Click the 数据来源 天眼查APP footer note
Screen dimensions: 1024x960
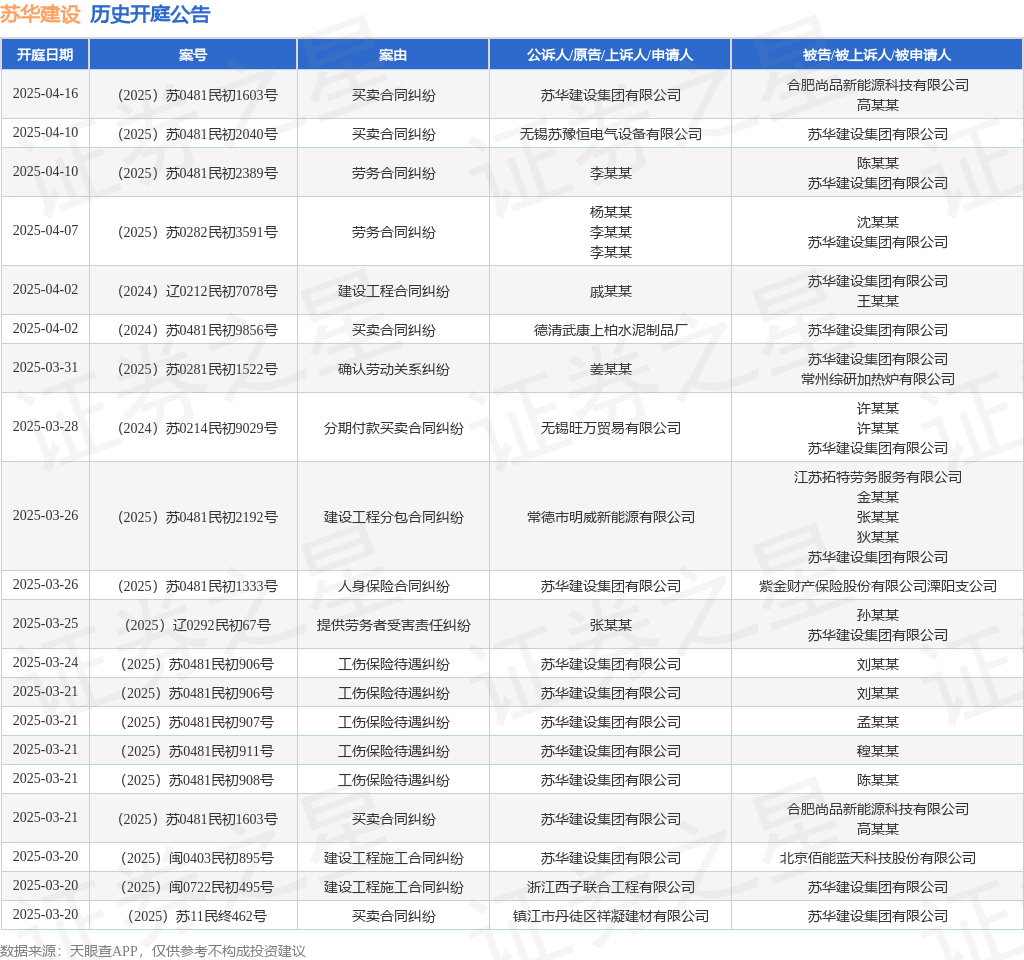tap(153, 951)
